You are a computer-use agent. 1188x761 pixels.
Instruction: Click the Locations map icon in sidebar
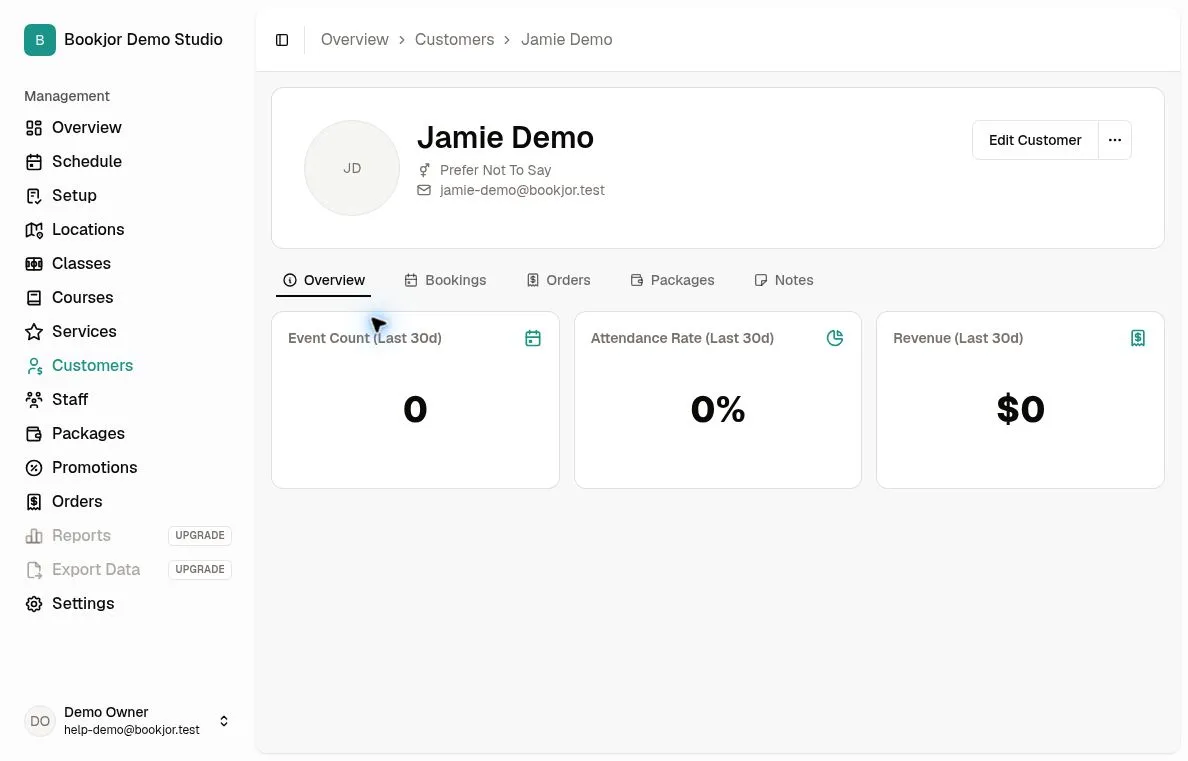click(33, 230)
